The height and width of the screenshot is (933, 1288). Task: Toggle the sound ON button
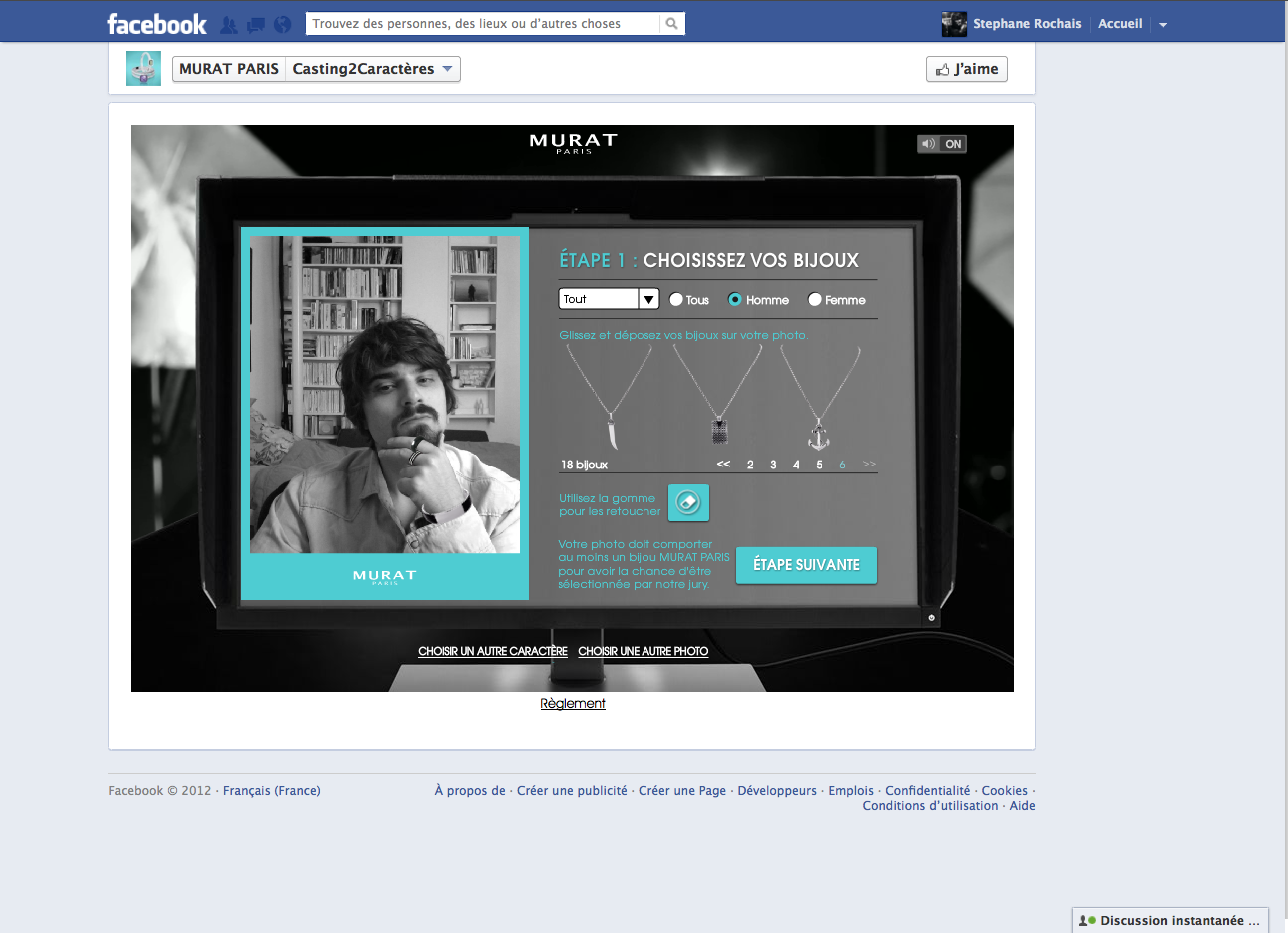pyautogui.click(x=941, y=144)
